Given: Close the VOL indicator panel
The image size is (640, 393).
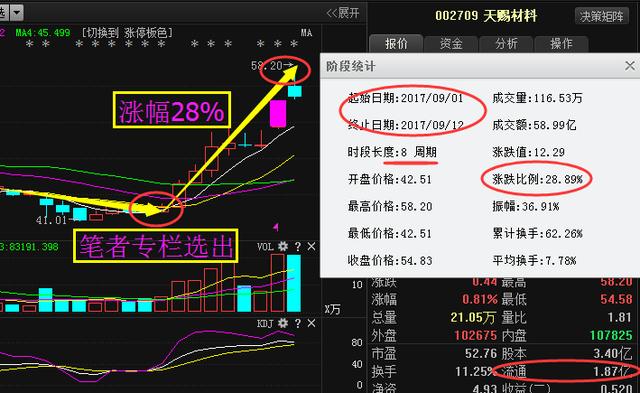Looking at the screenshot, I should tap(311, 246).
